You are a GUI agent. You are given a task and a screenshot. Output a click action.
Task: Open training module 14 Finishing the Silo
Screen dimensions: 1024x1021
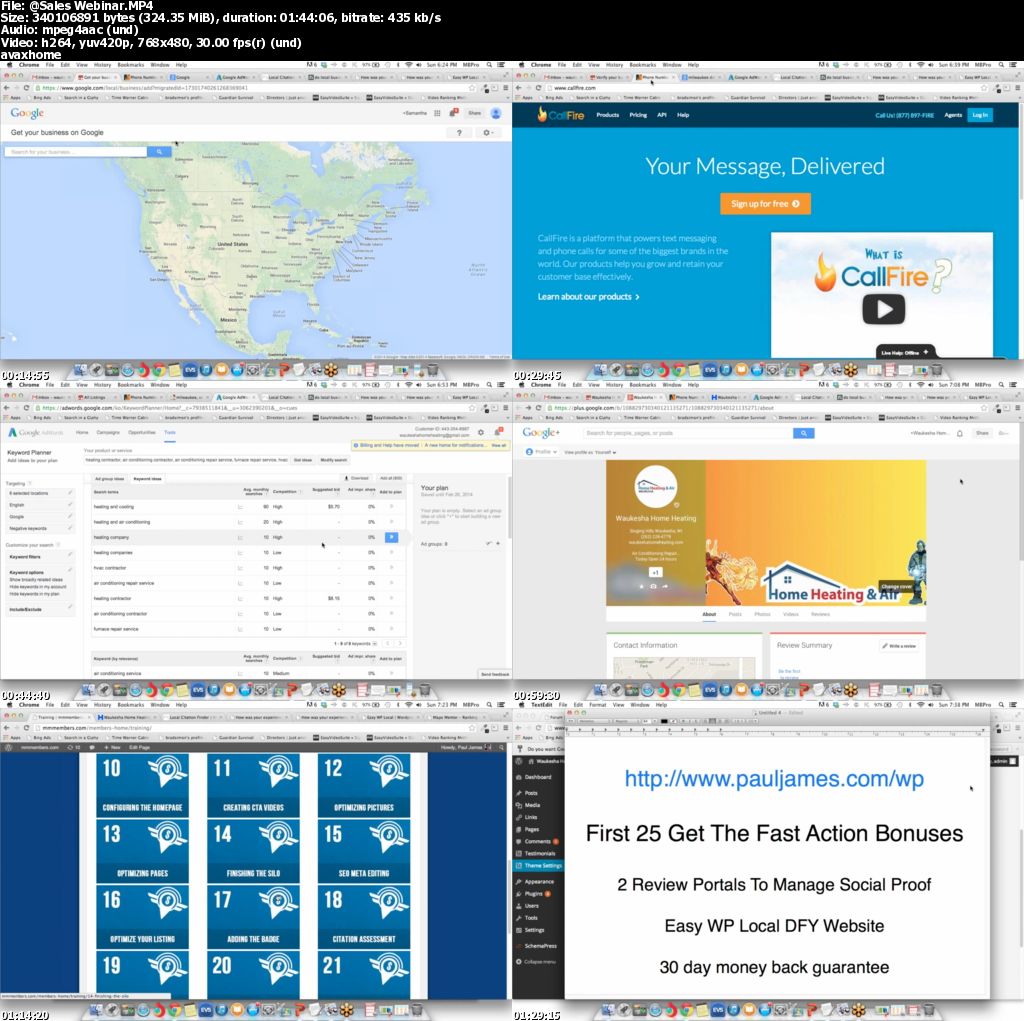coord(253,851)
